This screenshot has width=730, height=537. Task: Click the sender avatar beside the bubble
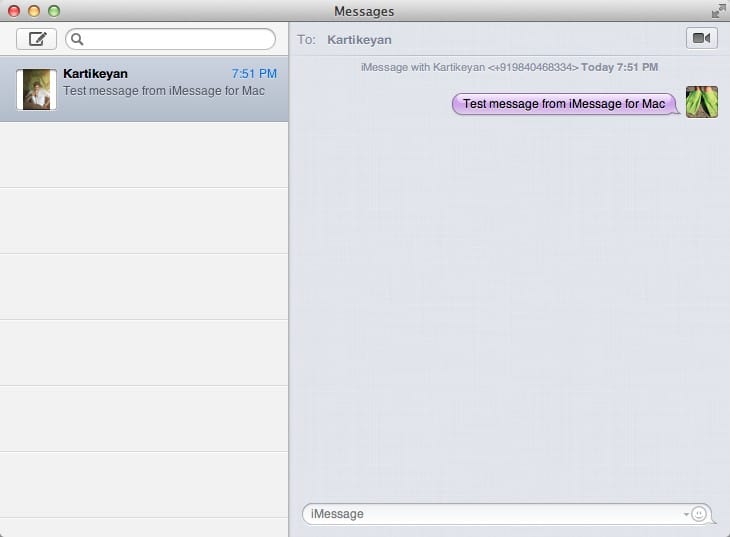pyautogui.click(x=702, y=102)
